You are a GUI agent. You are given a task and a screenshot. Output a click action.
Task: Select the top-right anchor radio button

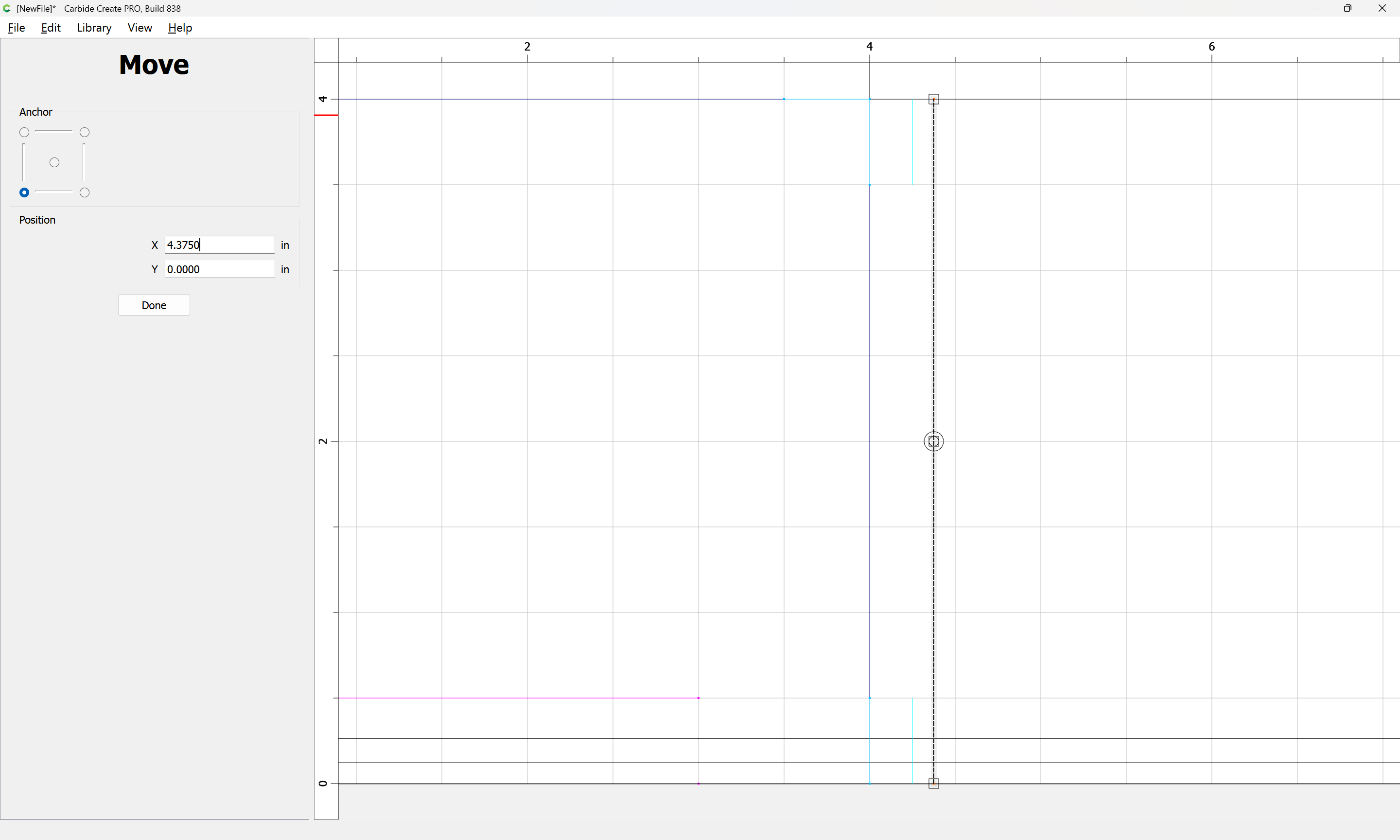pos(85,132)
